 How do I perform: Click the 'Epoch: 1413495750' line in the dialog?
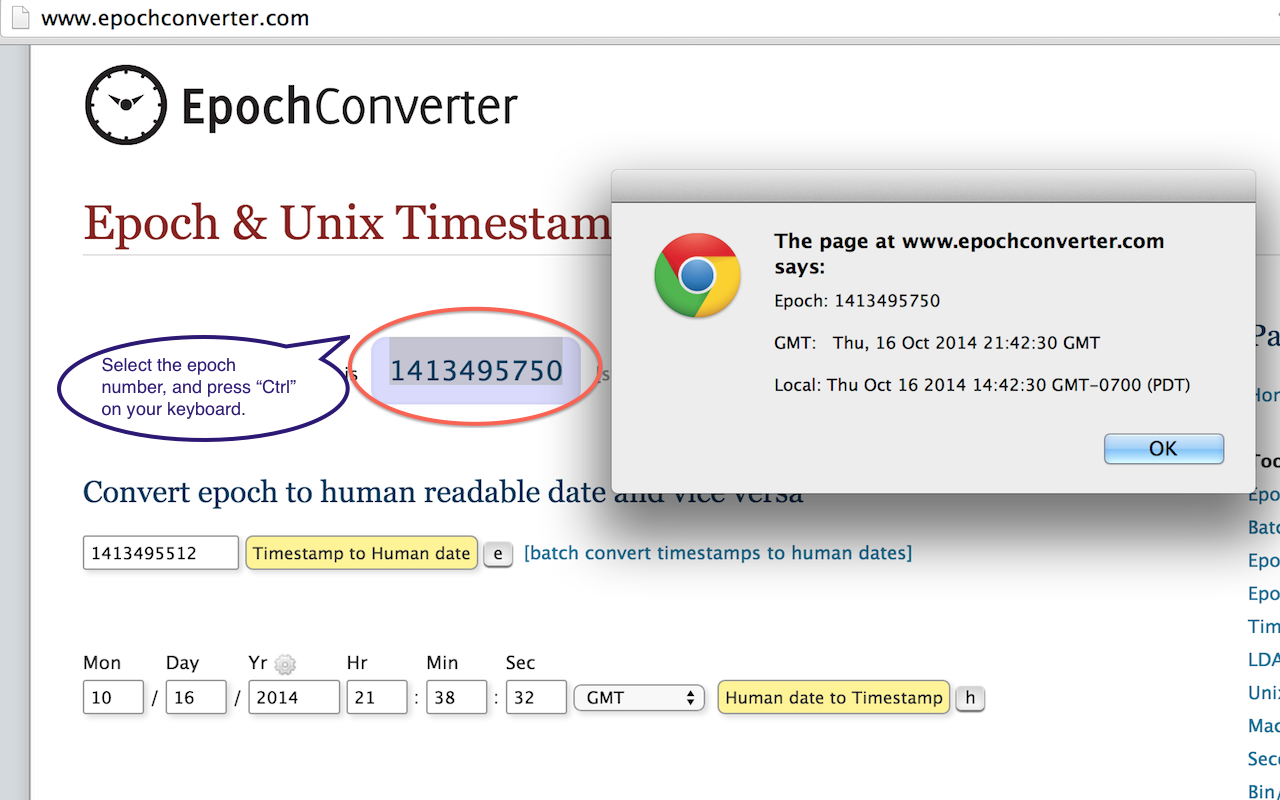(857, 301)
